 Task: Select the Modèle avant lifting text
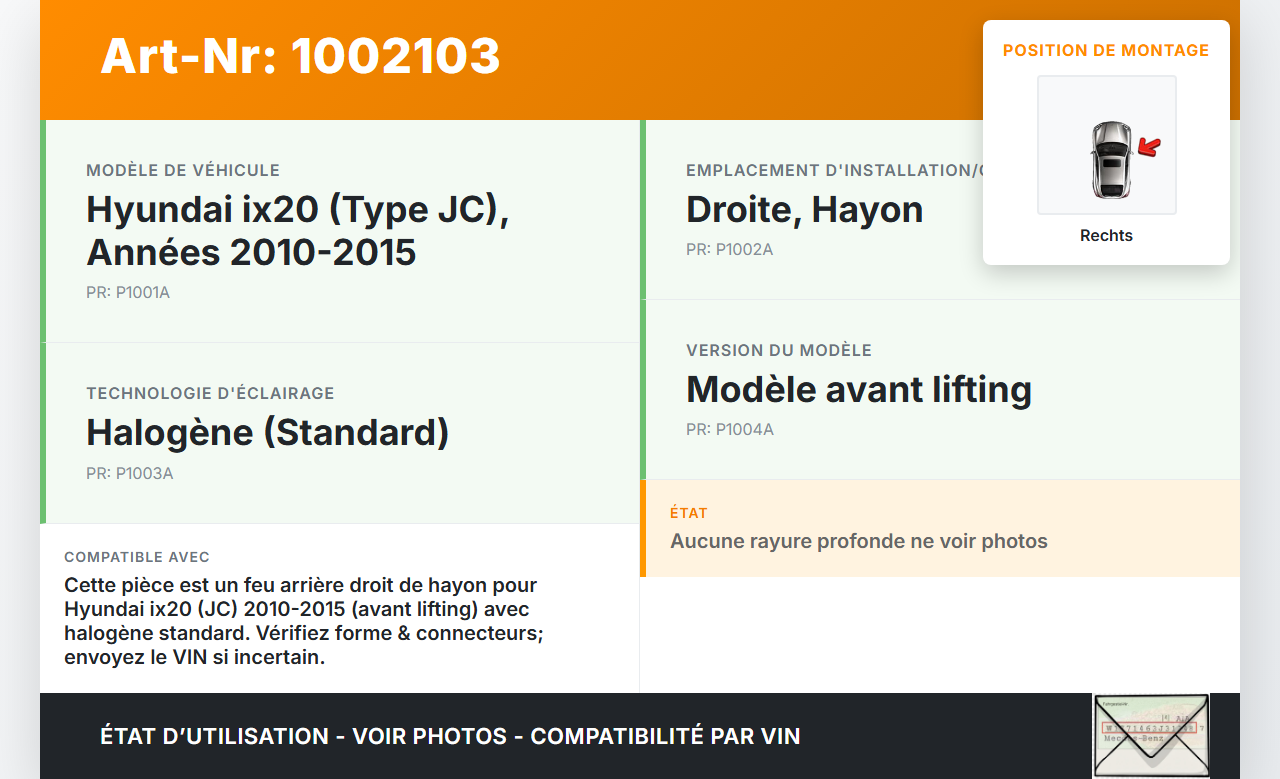click(858, 389)
